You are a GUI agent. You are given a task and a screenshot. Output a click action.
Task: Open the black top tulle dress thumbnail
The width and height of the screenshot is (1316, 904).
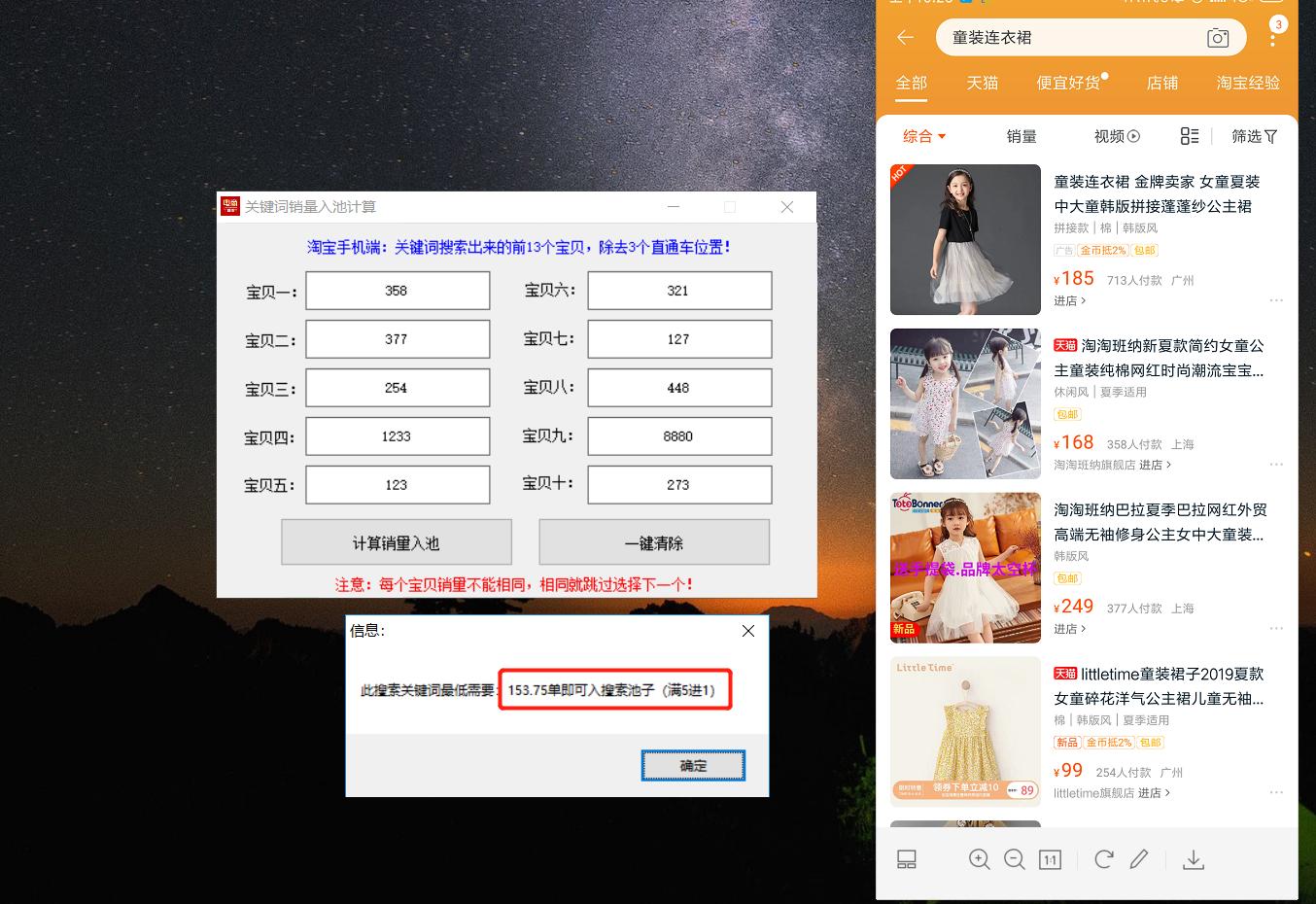pos(965,239)
